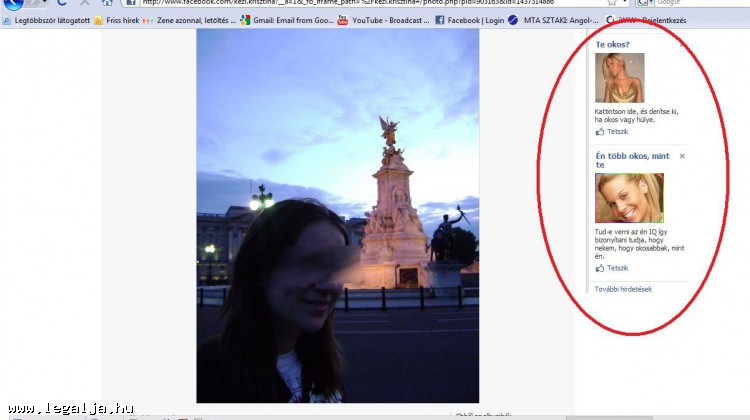The width and height of the screenshot is (750, 420).
Task: Like the 'Te okos?' ad with Tetszik
Action: tap(618, 131)
